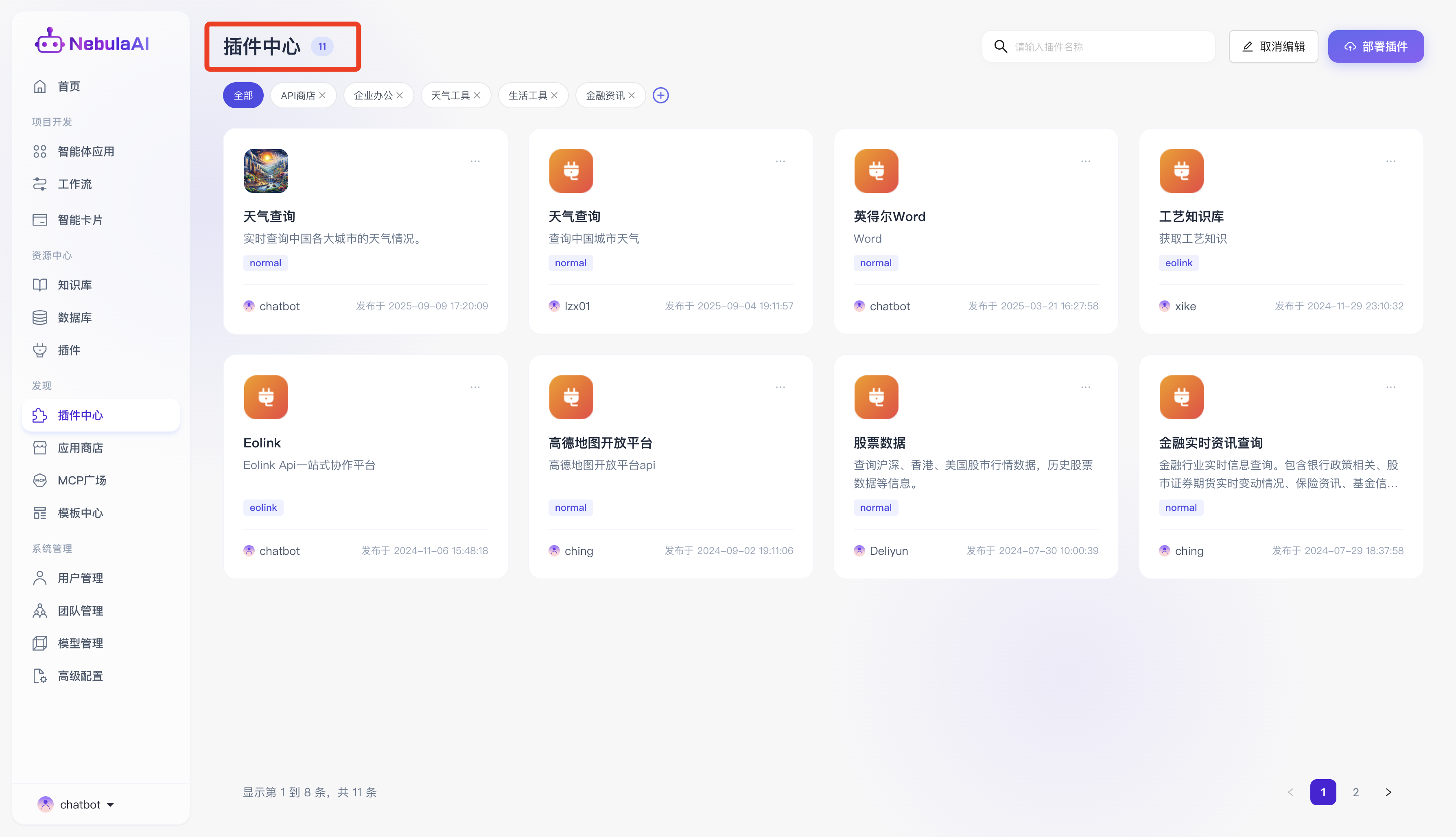Viewport: 1456px width, 837px height.
Task: Select the 天气工具 filter tab
Action: click(450, 95)
